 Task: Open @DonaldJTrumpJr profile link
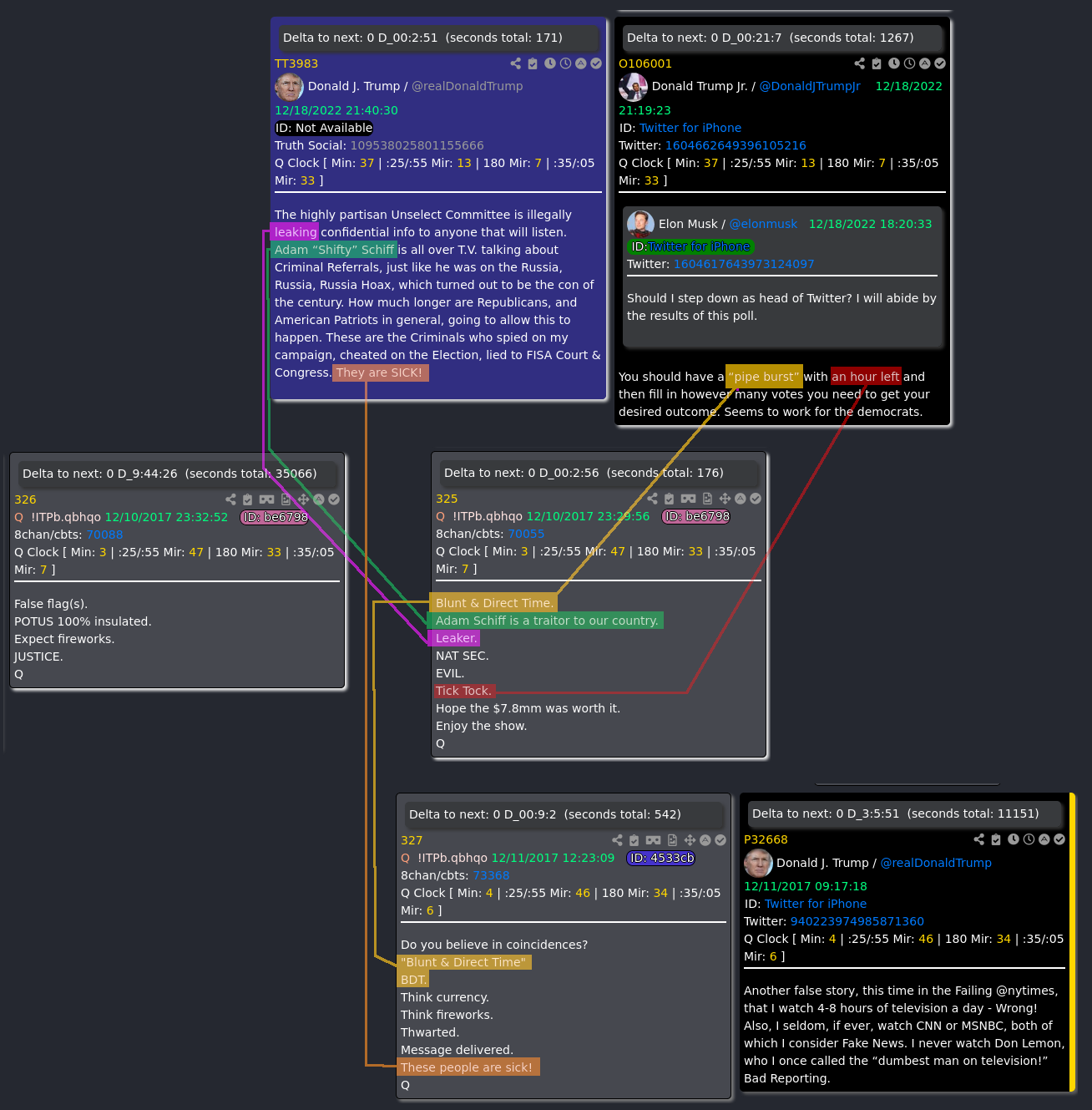810,86
